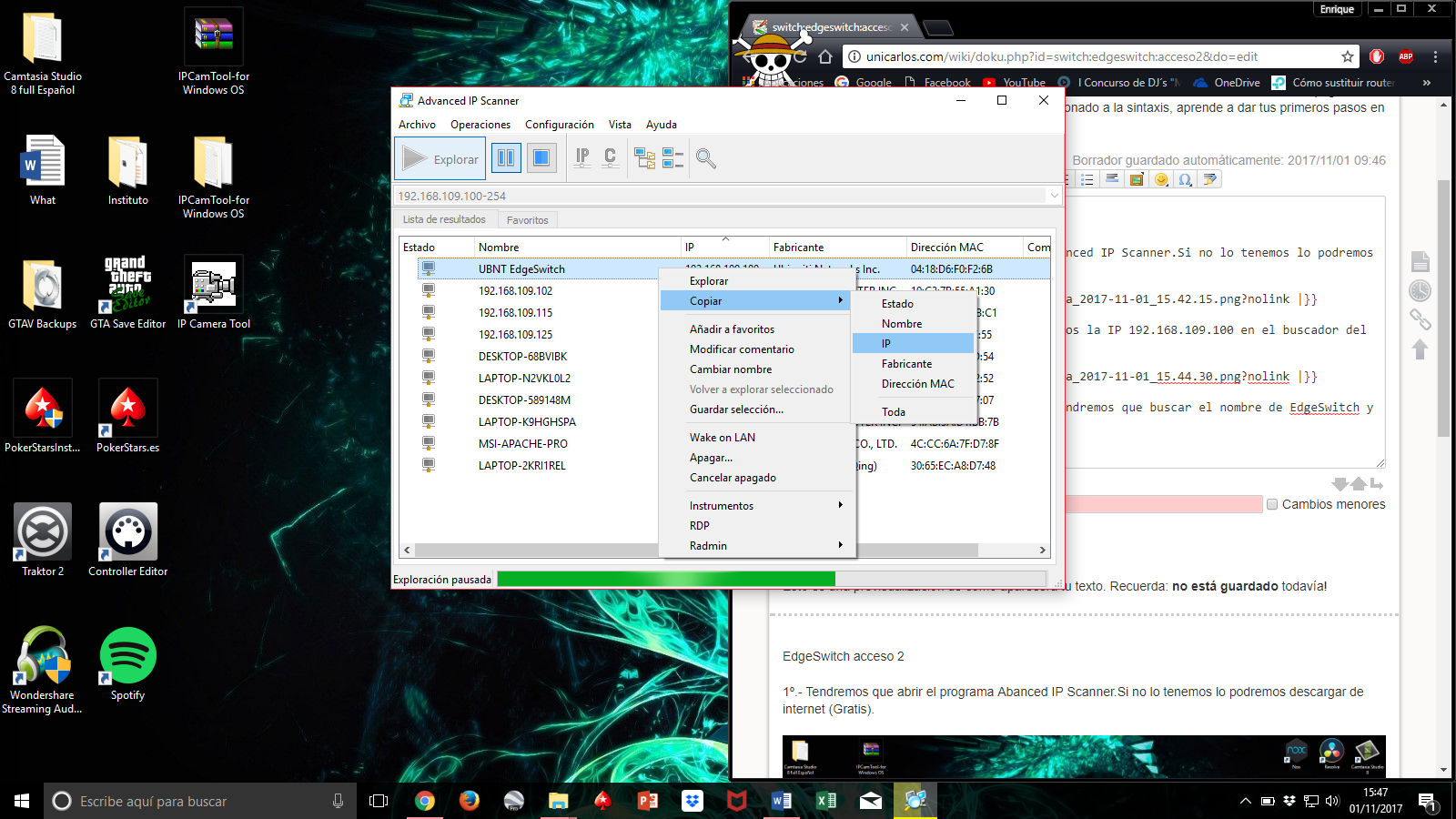Expand the bookmarks overflow chevron
The width and height of the screenshot is (1456, 819).
[x=1427, y=83]
